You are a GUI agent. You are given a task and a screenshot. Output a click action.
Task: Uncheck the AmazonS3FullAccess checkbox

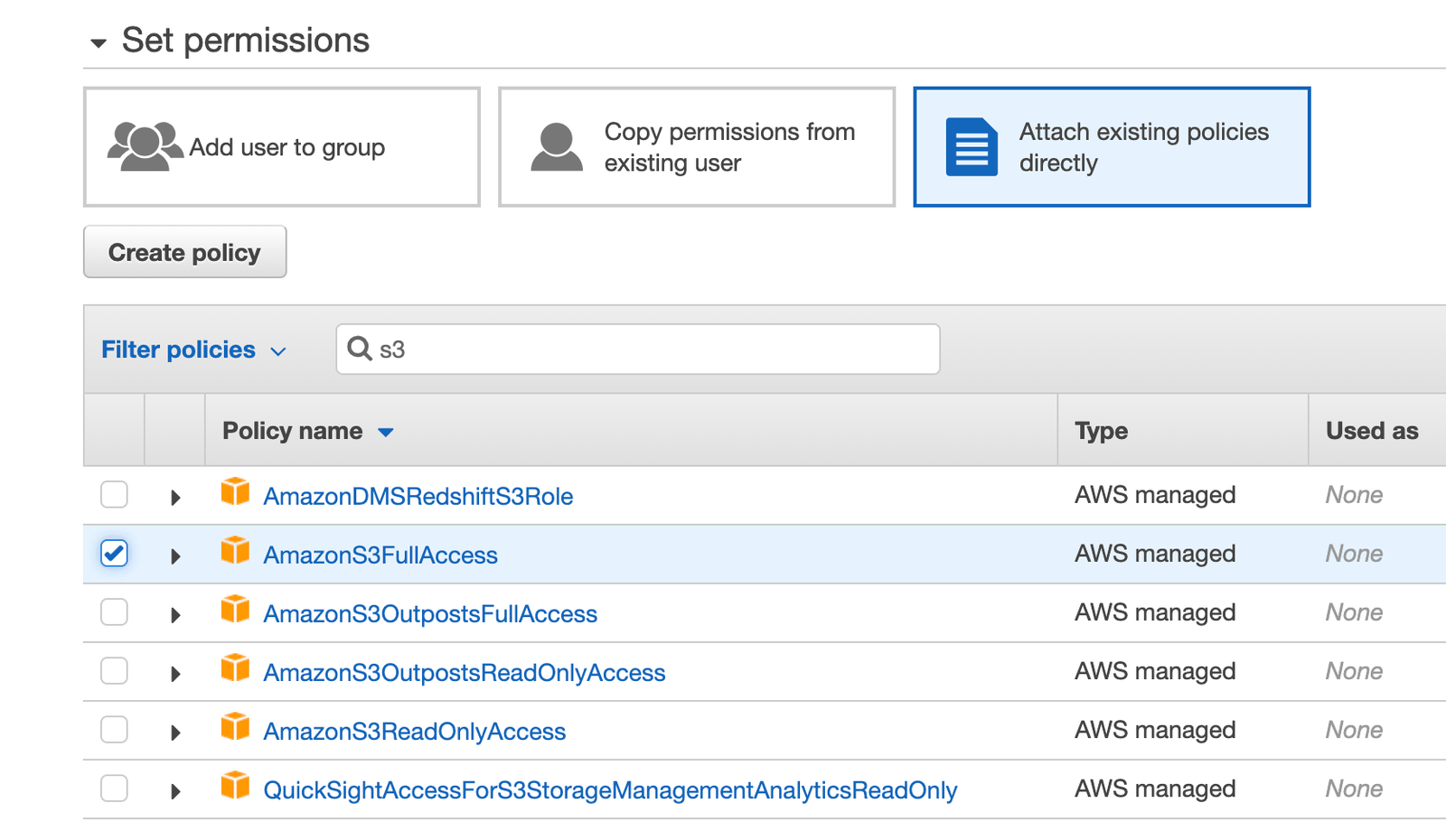[x=114, y=554]
